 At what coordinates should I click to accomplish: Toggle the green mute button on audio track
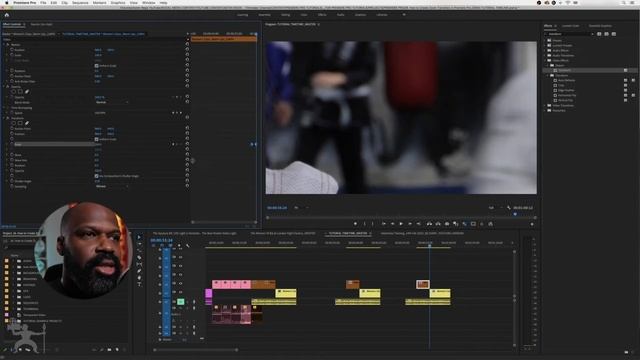click(x=180, y=302)
